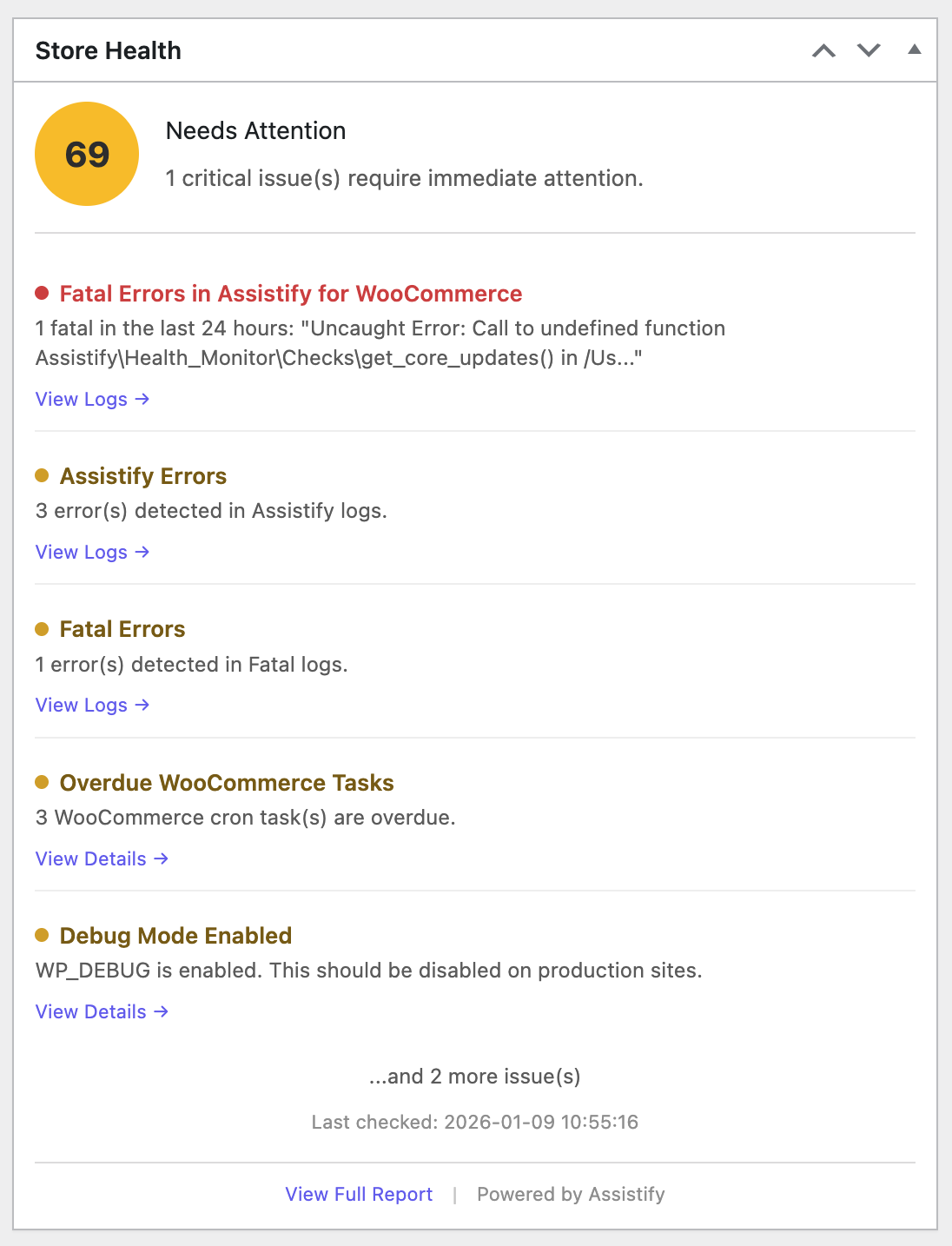Open View Details under Overdue WooCommerce Tasks
The image size is (952, 1246).
[90, 858]
